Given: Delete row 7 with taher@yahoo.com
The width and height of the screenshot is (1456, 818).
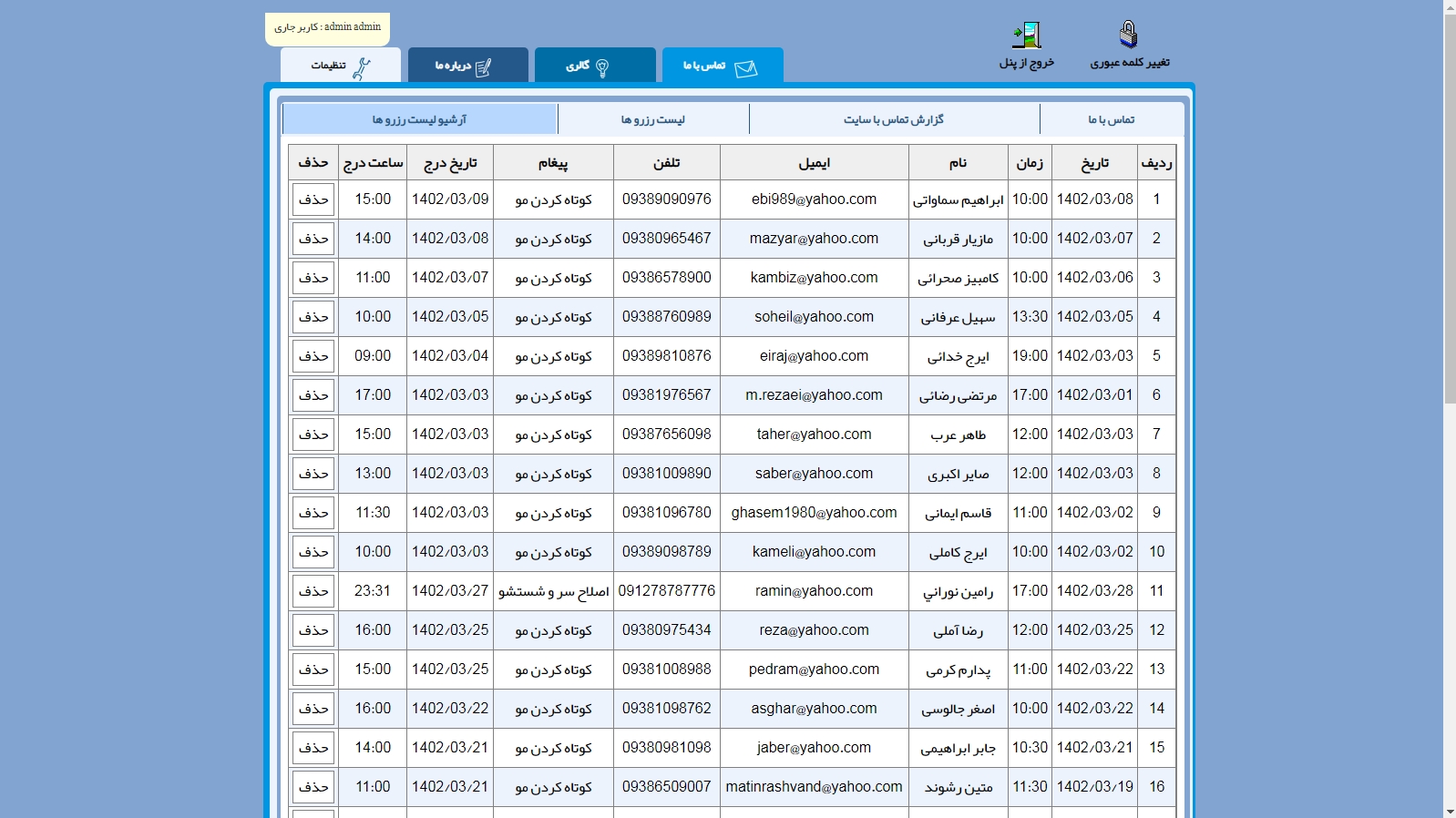Looking at the screenshot, I should [x=313, y=435].
